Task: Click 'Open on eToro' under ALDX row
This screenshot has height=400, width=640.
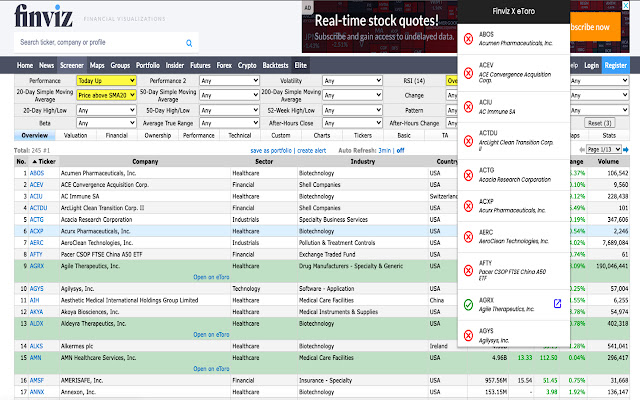Action: point(211,335)
